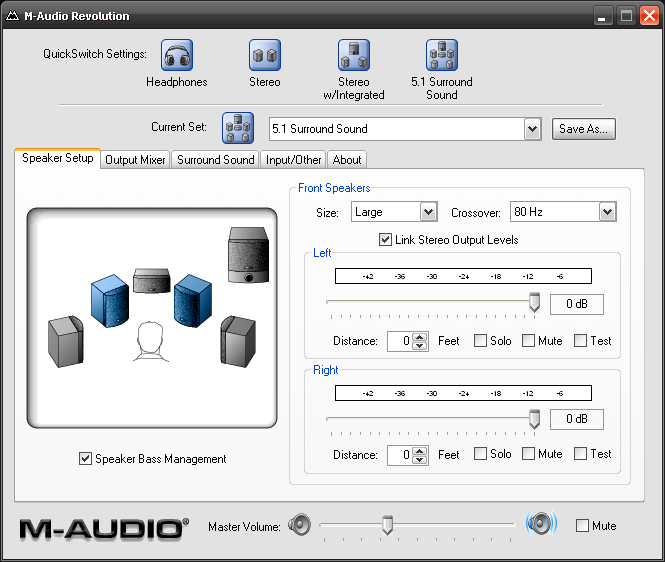The width and height of the screenshot is (665, 562).
Task: Decrease Right speaker Distance value
Action: (x=419, y=459)
